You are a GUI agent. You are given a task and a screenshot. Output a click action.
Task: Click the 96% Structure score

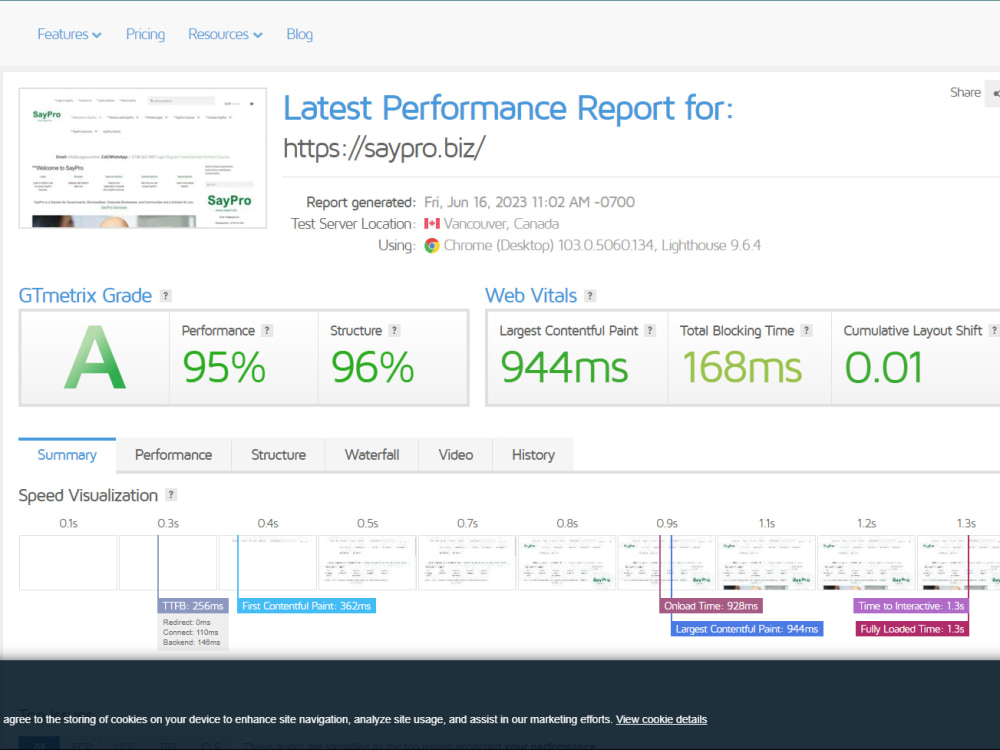372,368
